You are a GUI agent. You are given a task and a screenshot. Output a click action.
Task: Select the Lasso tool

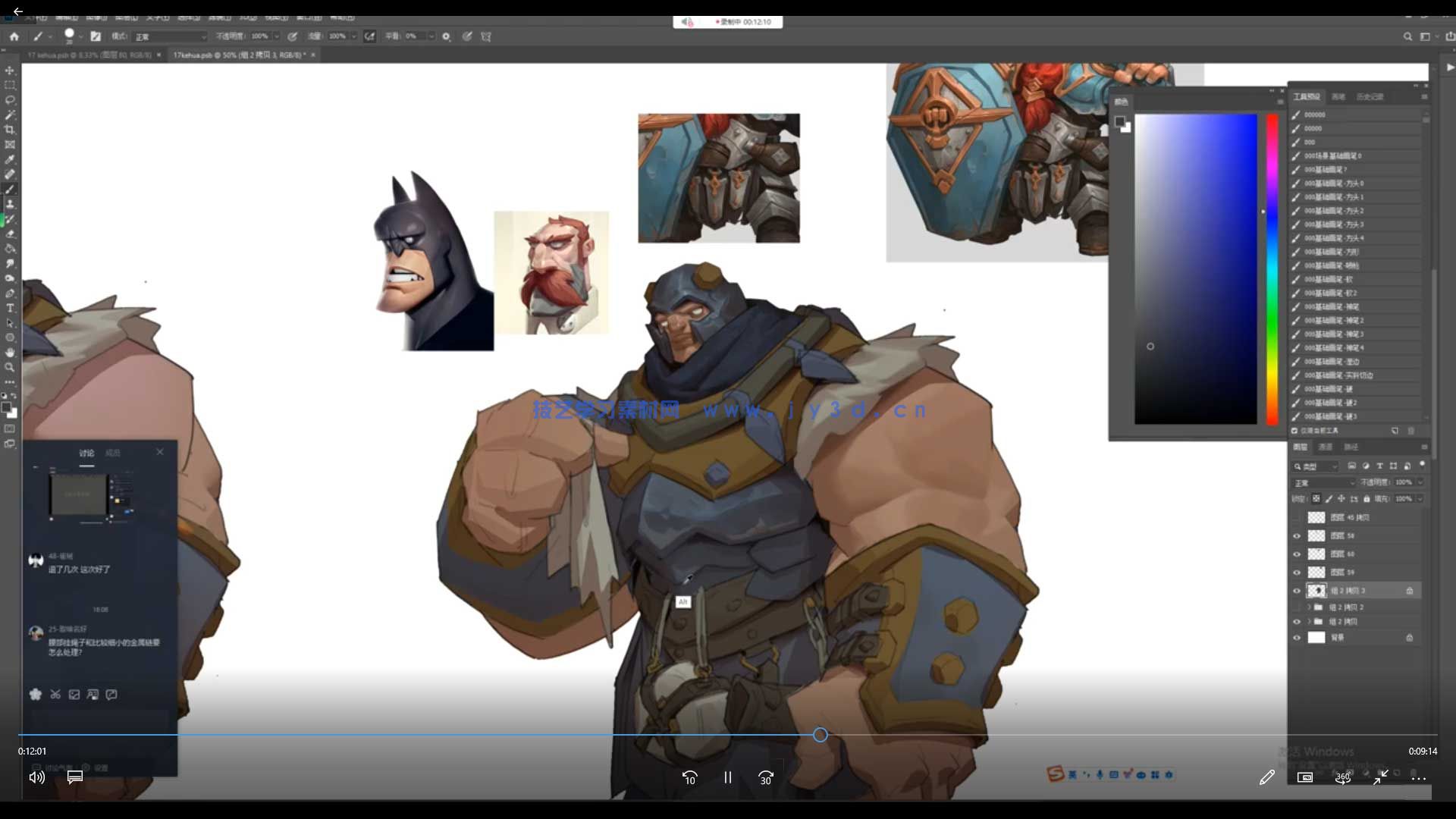click(x=10, y=99)
